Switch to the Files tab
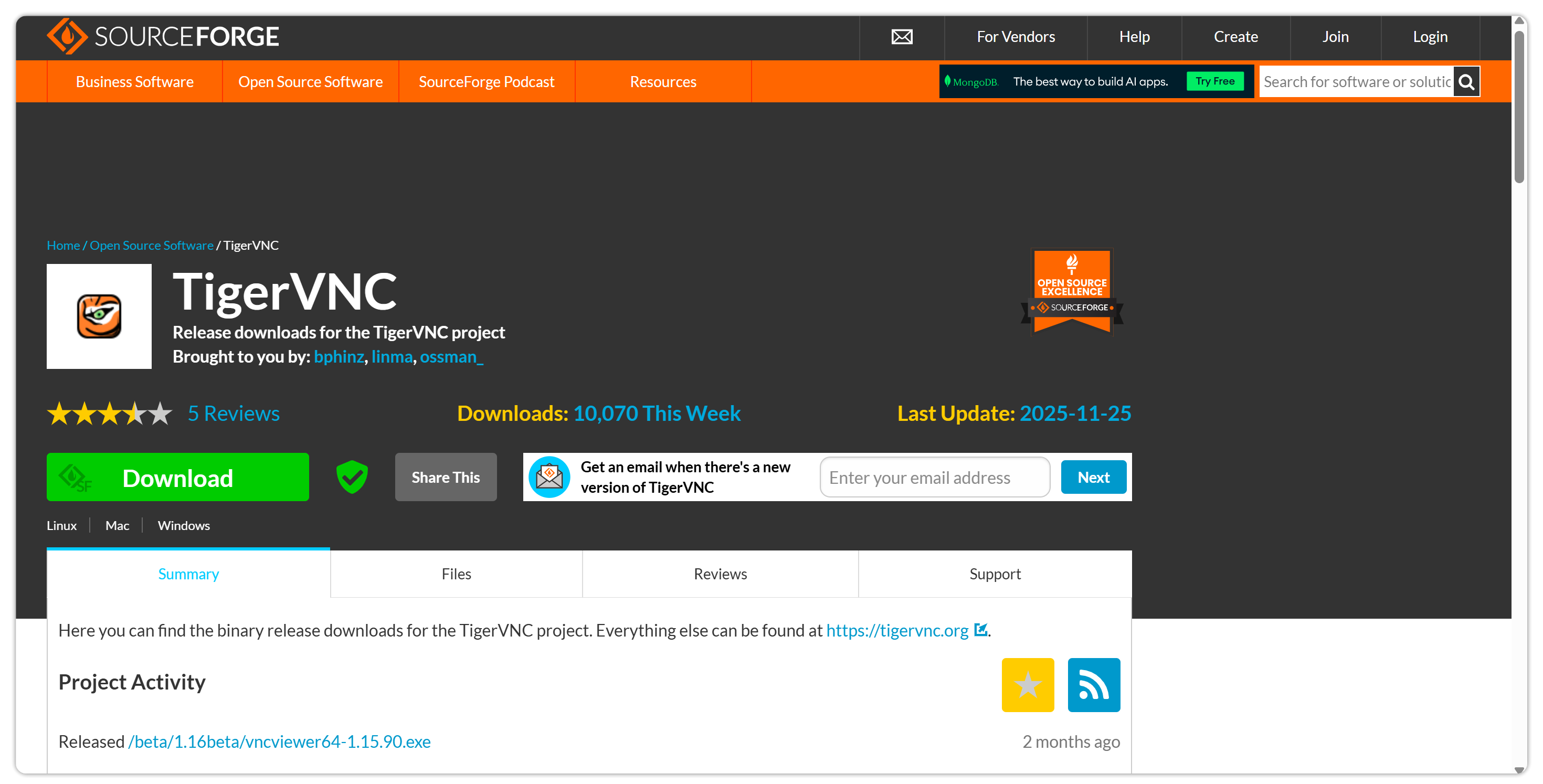This screenshot has width=1543, height=784. [456, 574]
